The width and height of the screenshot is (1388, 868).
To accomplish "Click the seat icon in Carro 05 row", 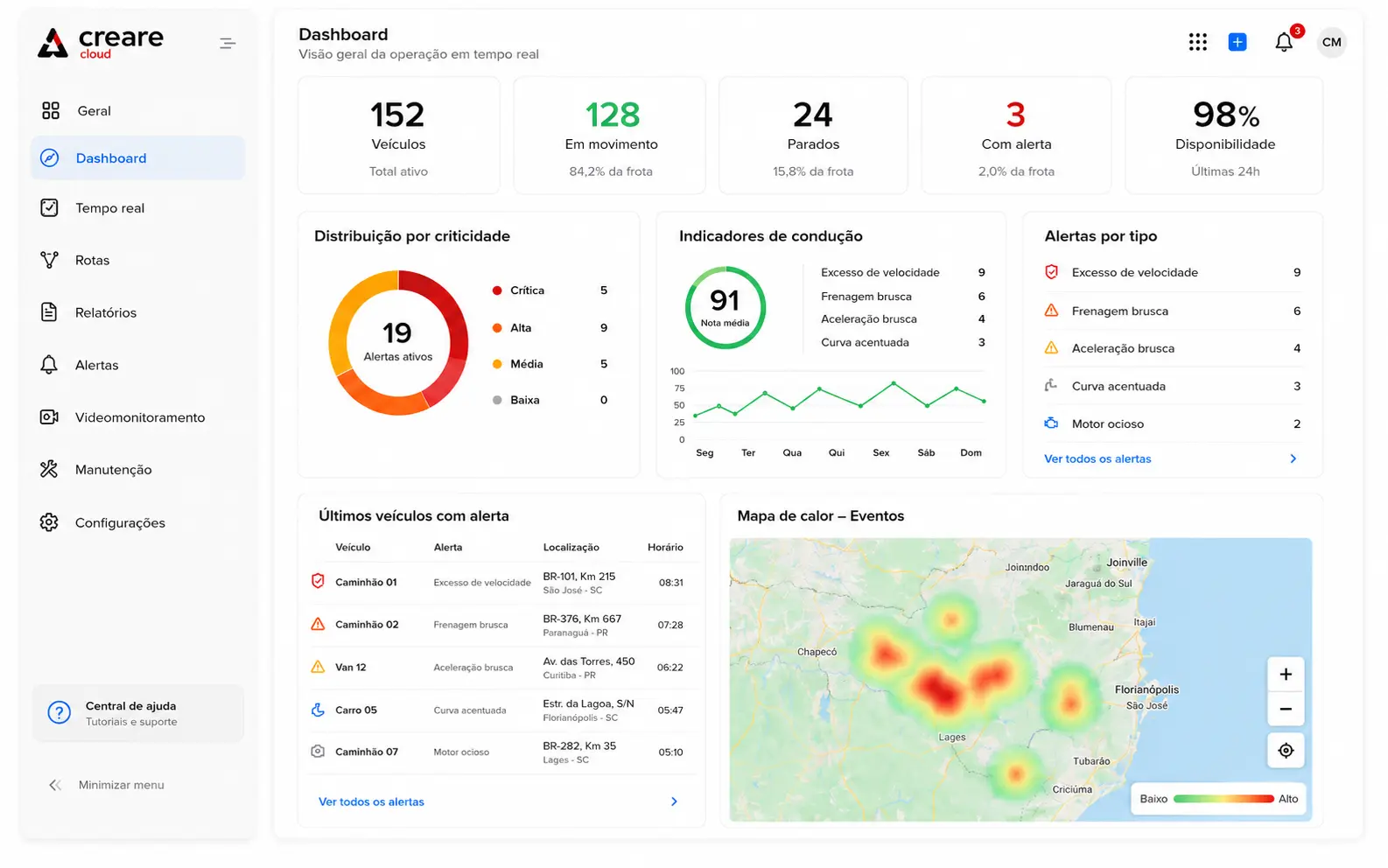I will point(318,710).
